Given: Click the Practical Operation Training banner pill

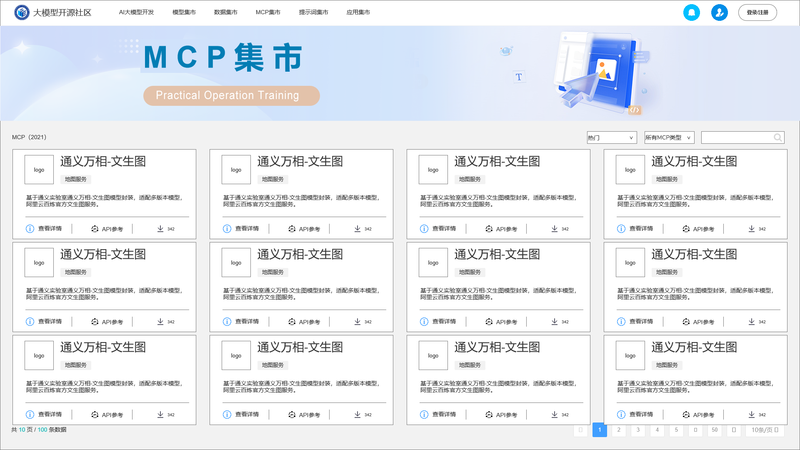Looking at the screenshot, I should tap(231, 95).
